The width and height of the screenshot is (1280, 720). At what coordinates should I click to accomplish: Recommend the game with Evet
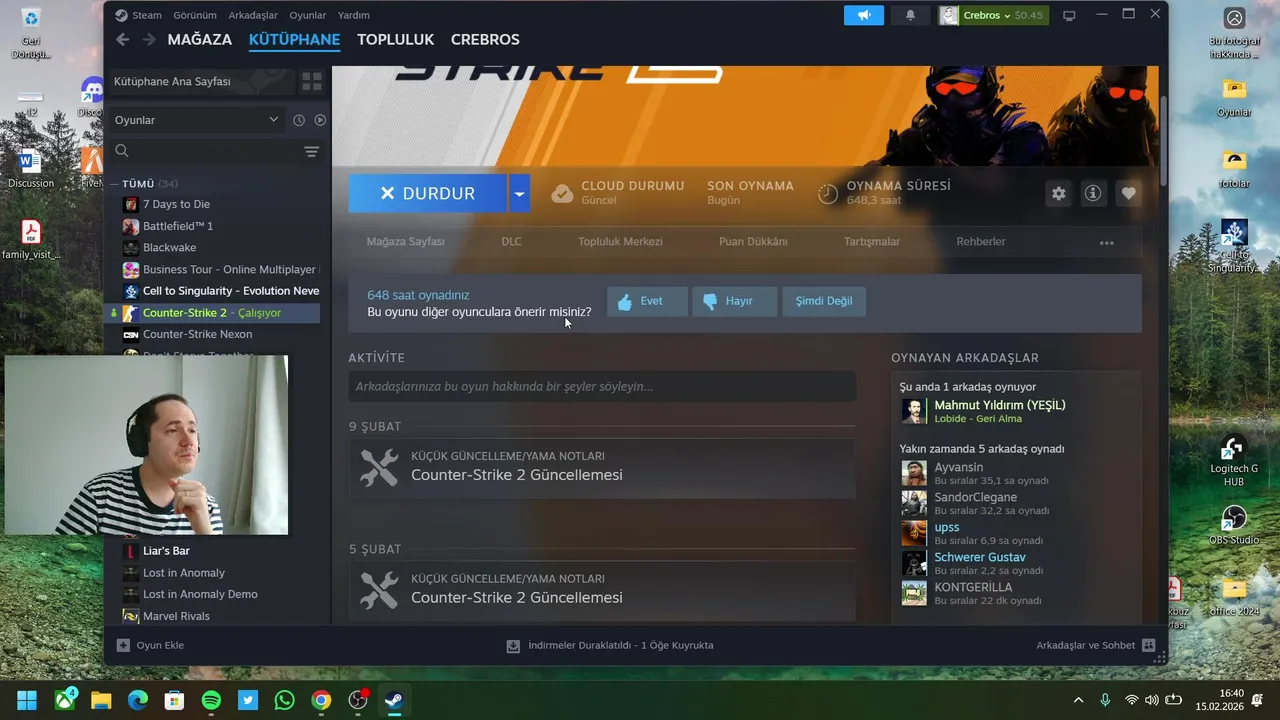[x=647, y=301]
